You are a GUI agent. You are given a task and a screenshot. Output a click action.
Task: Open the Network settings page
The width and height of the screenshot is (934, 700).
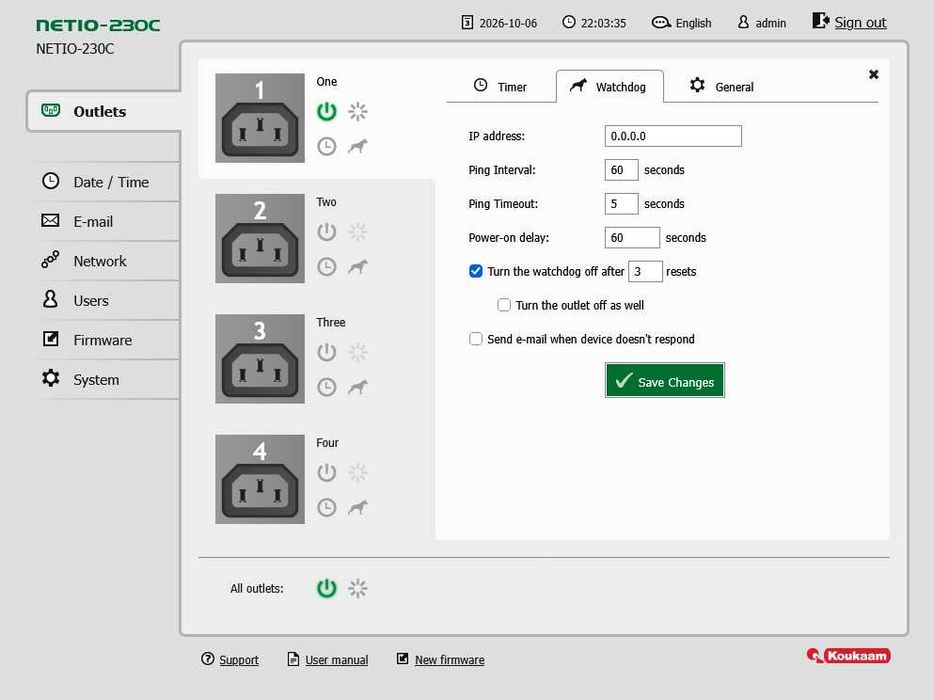pos(107,261)
